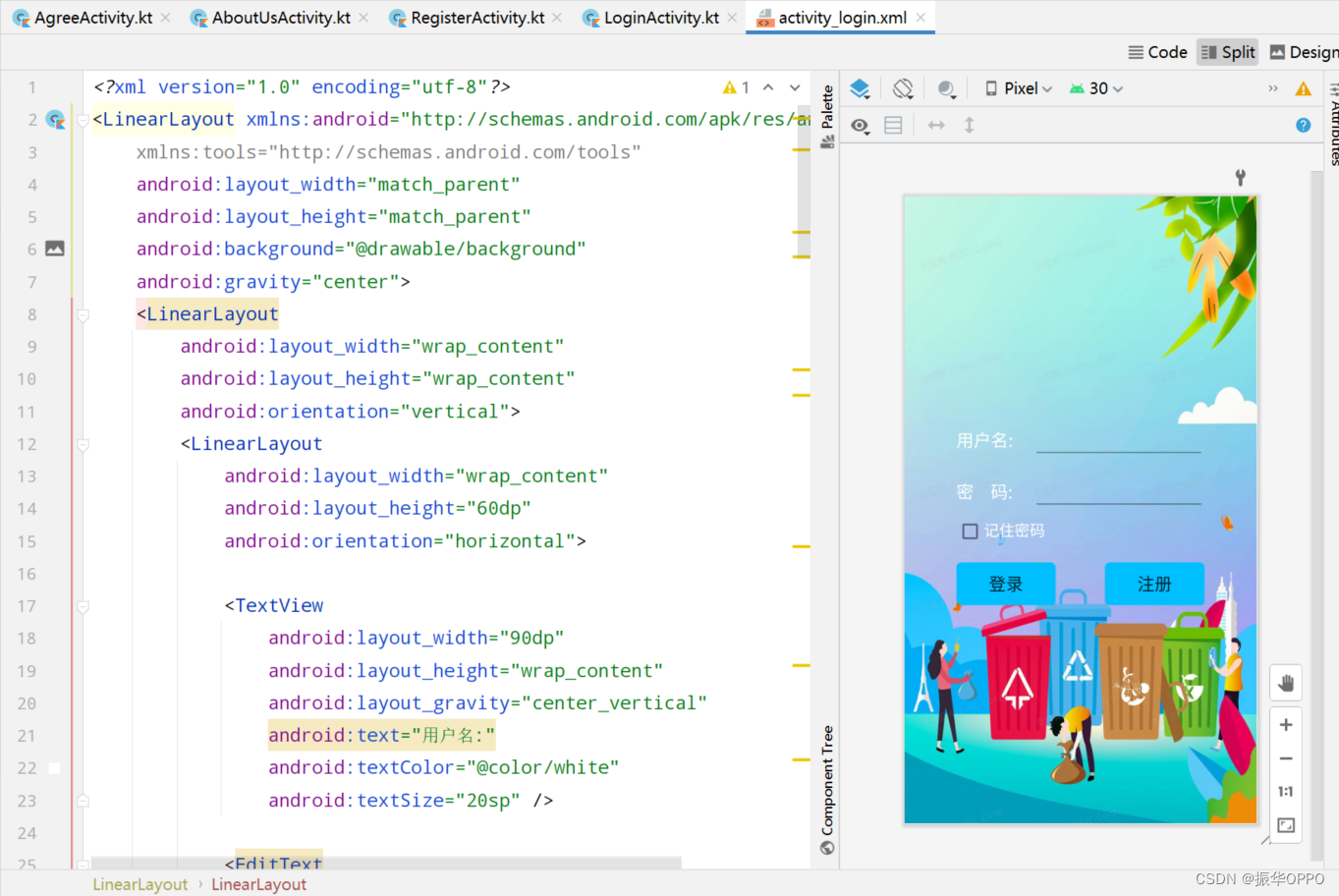
Task: Go to previous highlighted error arrow
Action: tap(768, 87)
